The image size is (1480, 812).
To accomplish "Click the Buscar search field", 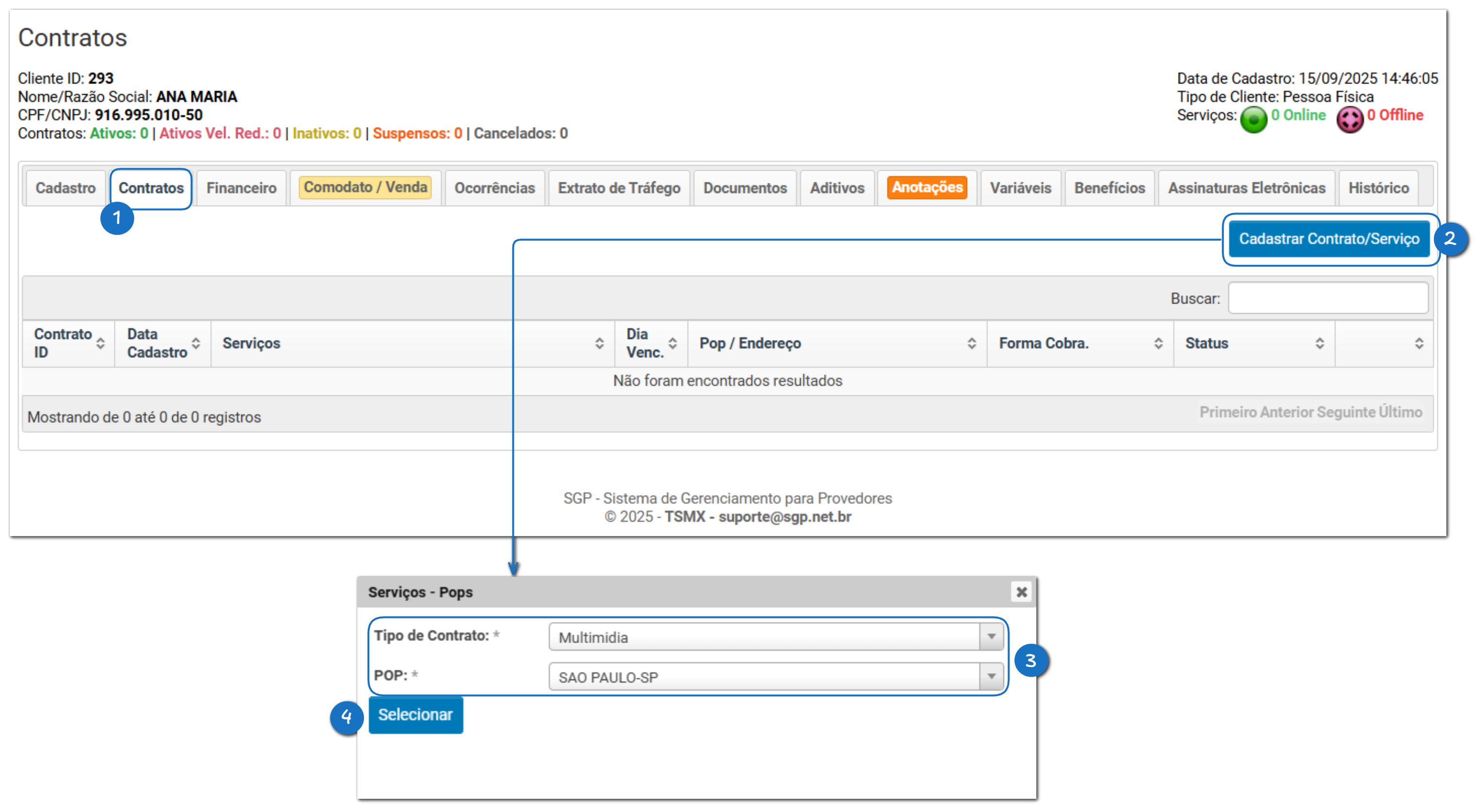I will pos(1328,298).
